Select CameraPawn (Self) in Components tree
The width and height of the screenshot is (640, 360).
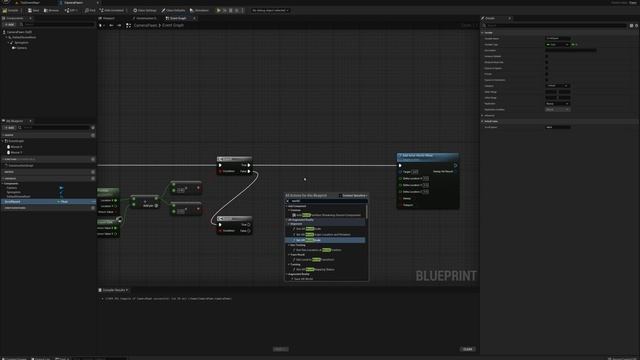(19, 32)
